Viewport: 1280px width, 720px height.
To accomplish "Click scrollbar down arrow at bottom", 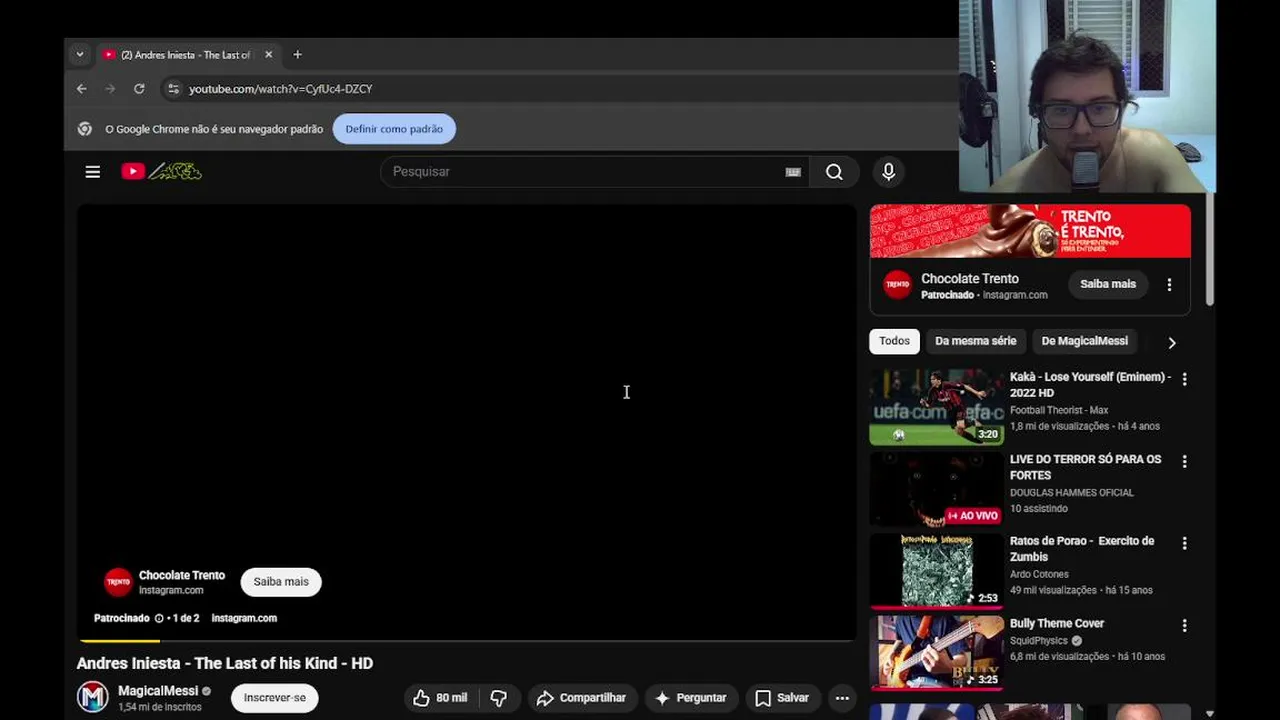I will pyautogui.click(x=1210, y=713).
